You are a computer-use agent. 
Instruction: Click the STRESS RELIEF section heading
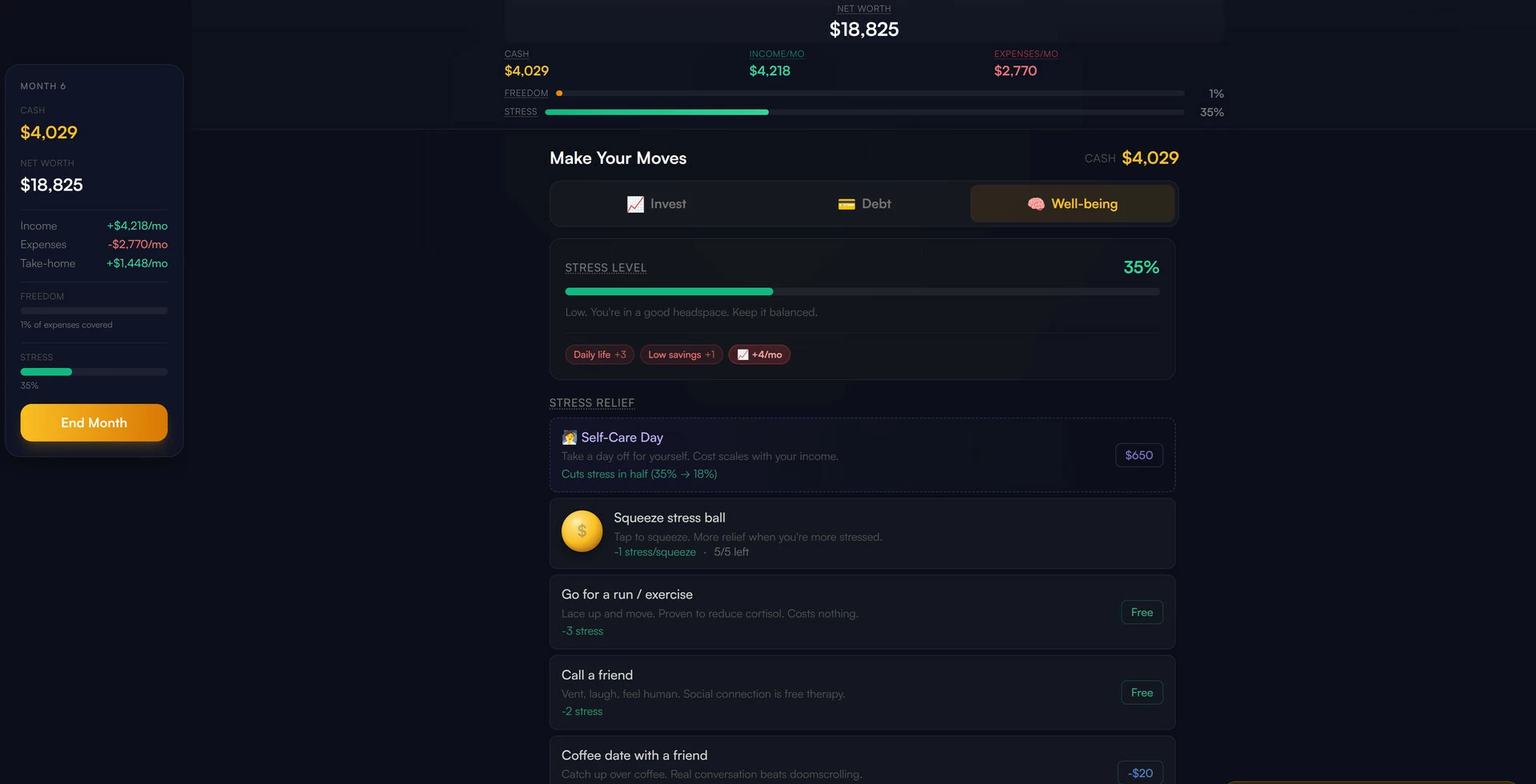[592, 403]
